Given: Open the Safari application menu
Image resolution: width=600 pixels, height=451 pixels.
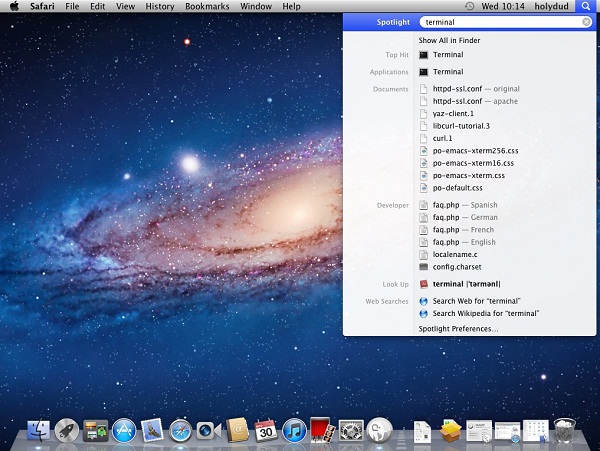Looking at the screenshot, I should (40, 6).
